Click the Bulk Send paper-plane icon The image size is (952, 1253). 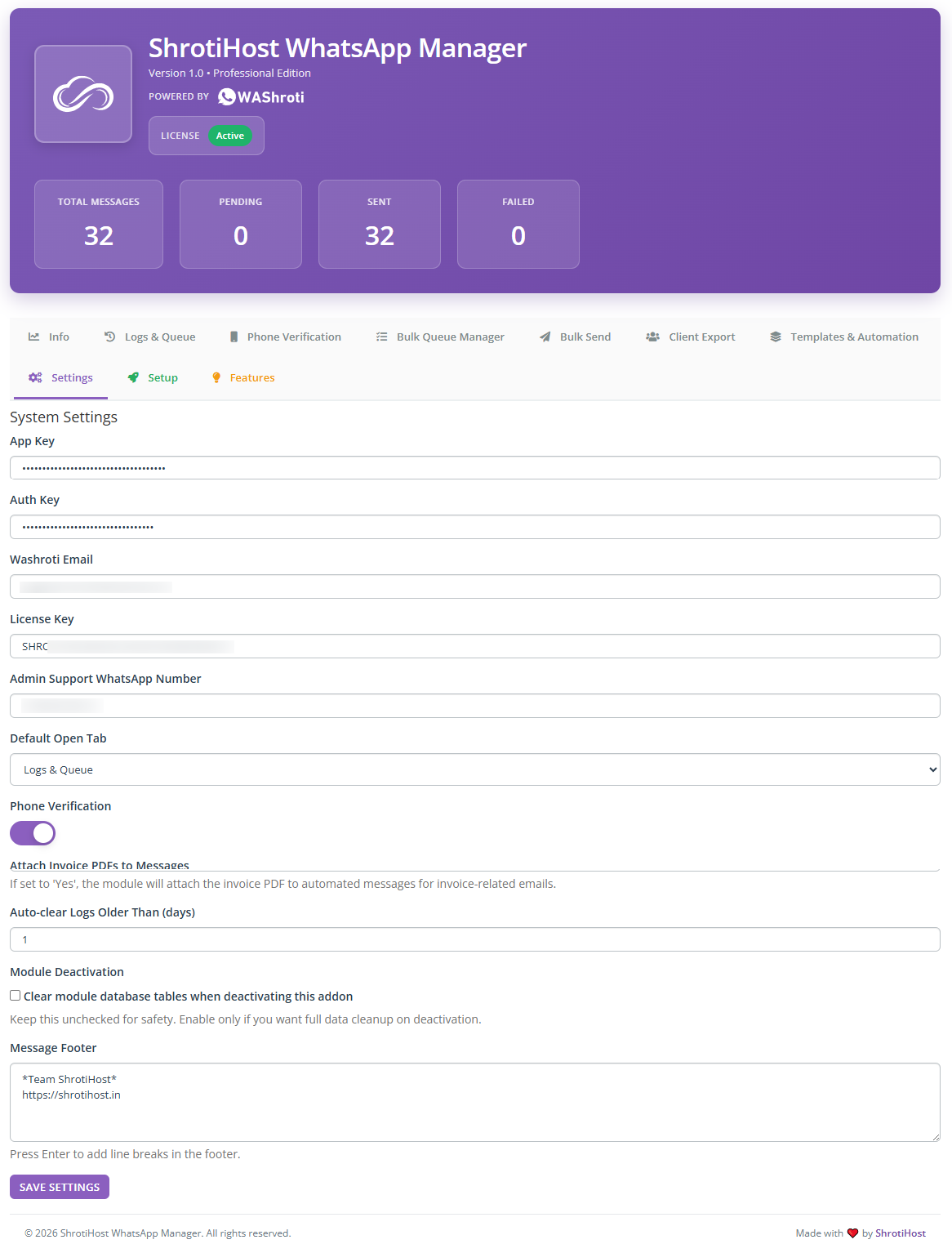(545, 336)
